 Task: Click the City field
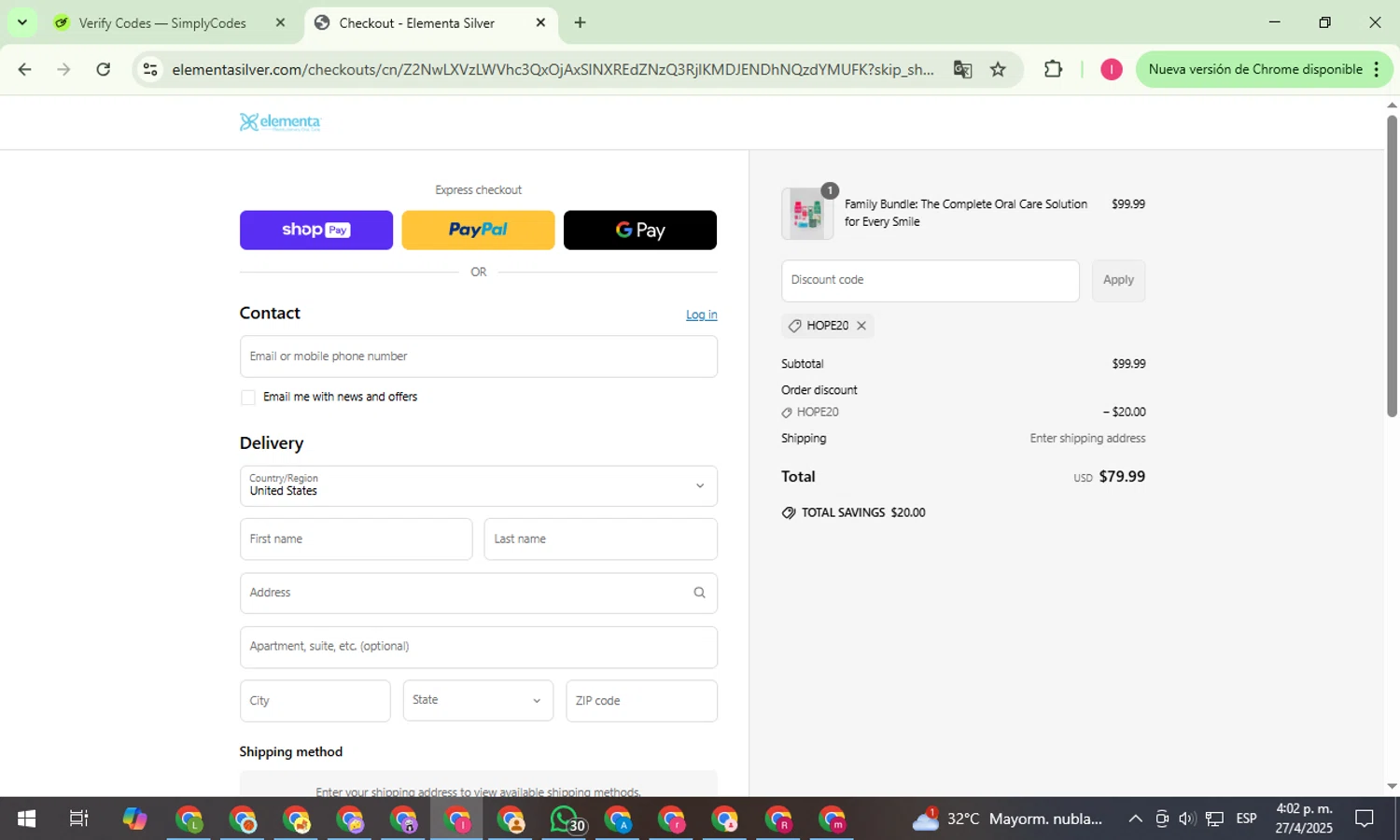coord(315,701)
